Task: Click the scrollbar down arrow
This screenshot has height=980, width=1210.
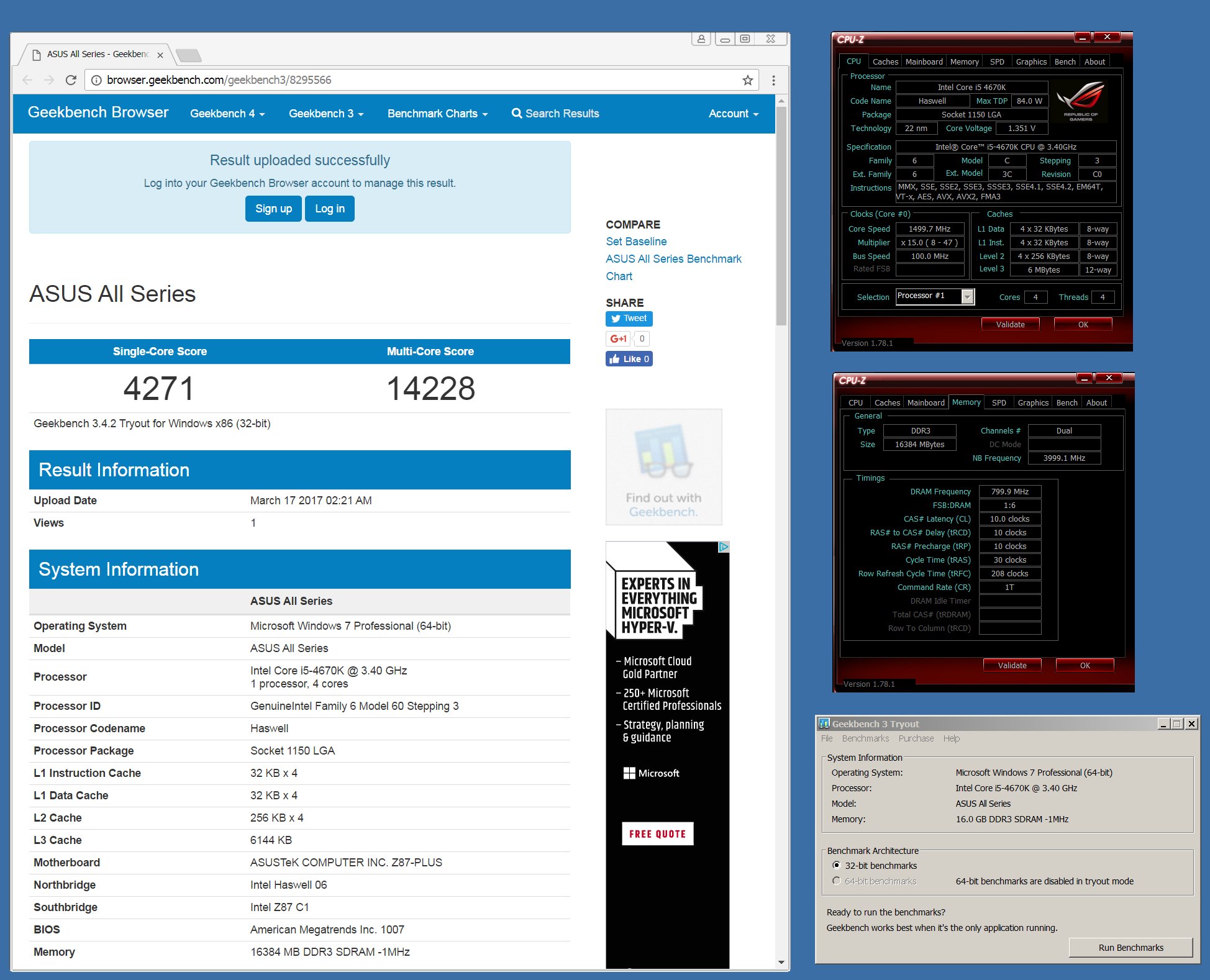Action: (781, 963)
